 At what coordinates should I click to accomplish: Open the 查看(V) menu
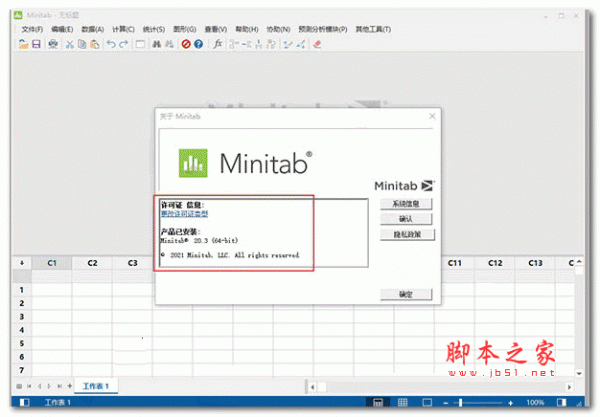coord(216,29)
